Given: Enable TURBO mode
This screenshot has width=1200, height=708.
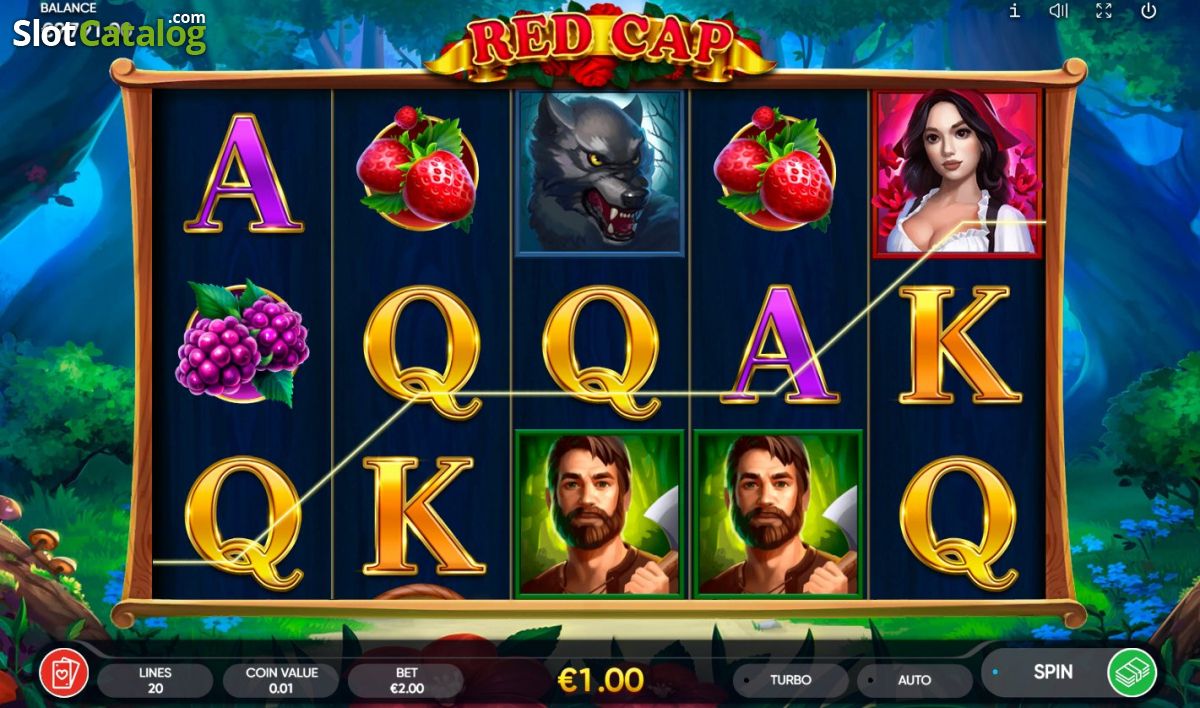Looking at the screenshot, I should click(x=790, y=680).
